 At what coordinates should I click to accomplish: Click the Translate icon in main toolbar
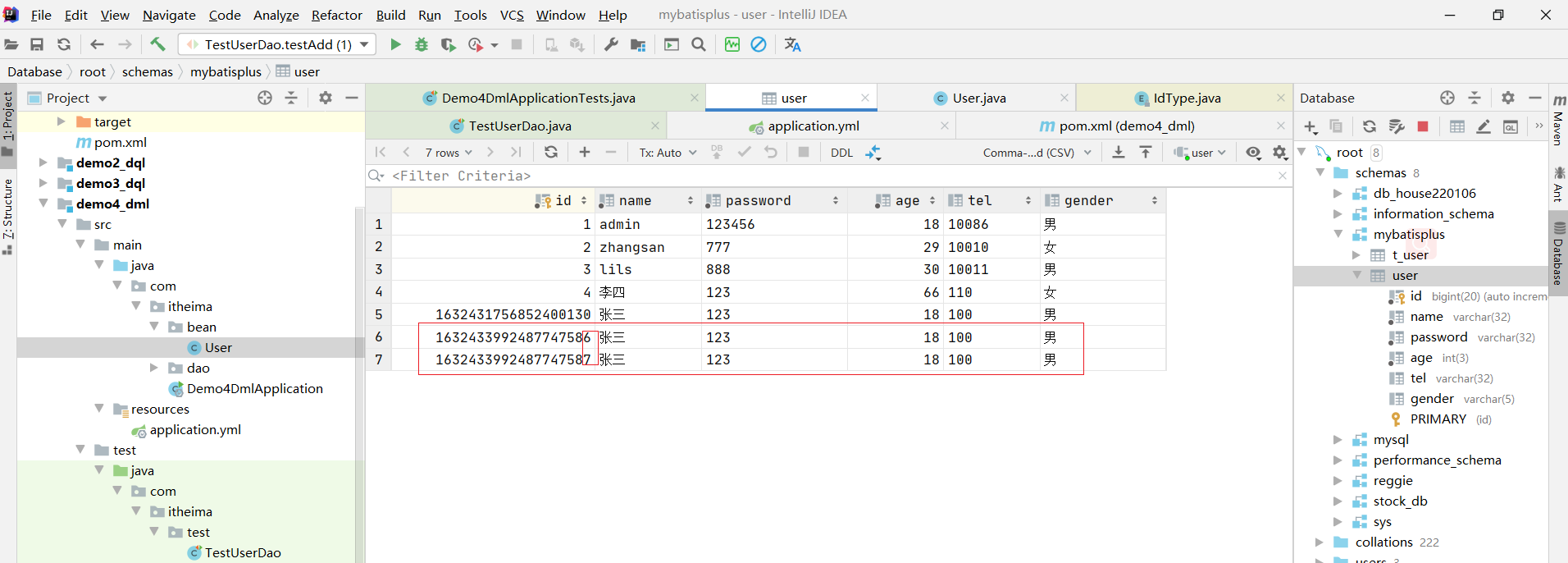point(792,44)
